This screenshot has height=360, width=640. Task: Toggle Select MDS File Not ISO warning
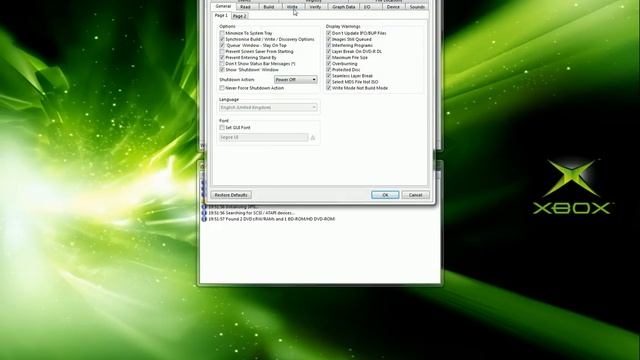pyautogui.click(x=329, y=82)
